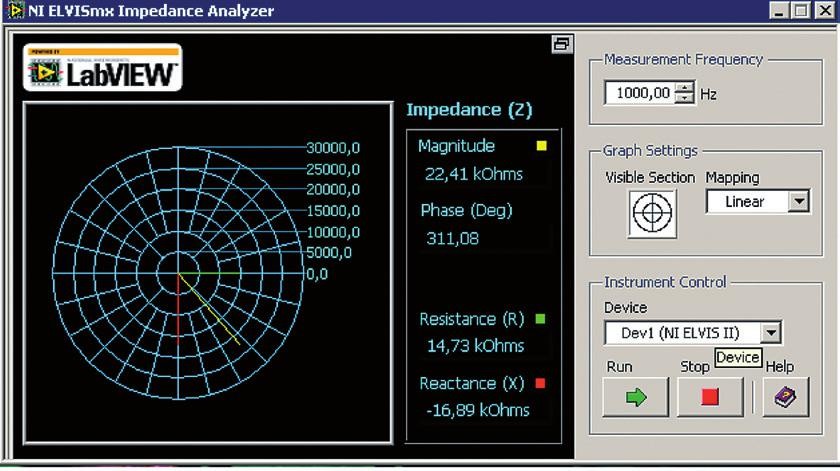
Task: Click the yellow Magnitude color swatch
Action: [x=541, y=146]
